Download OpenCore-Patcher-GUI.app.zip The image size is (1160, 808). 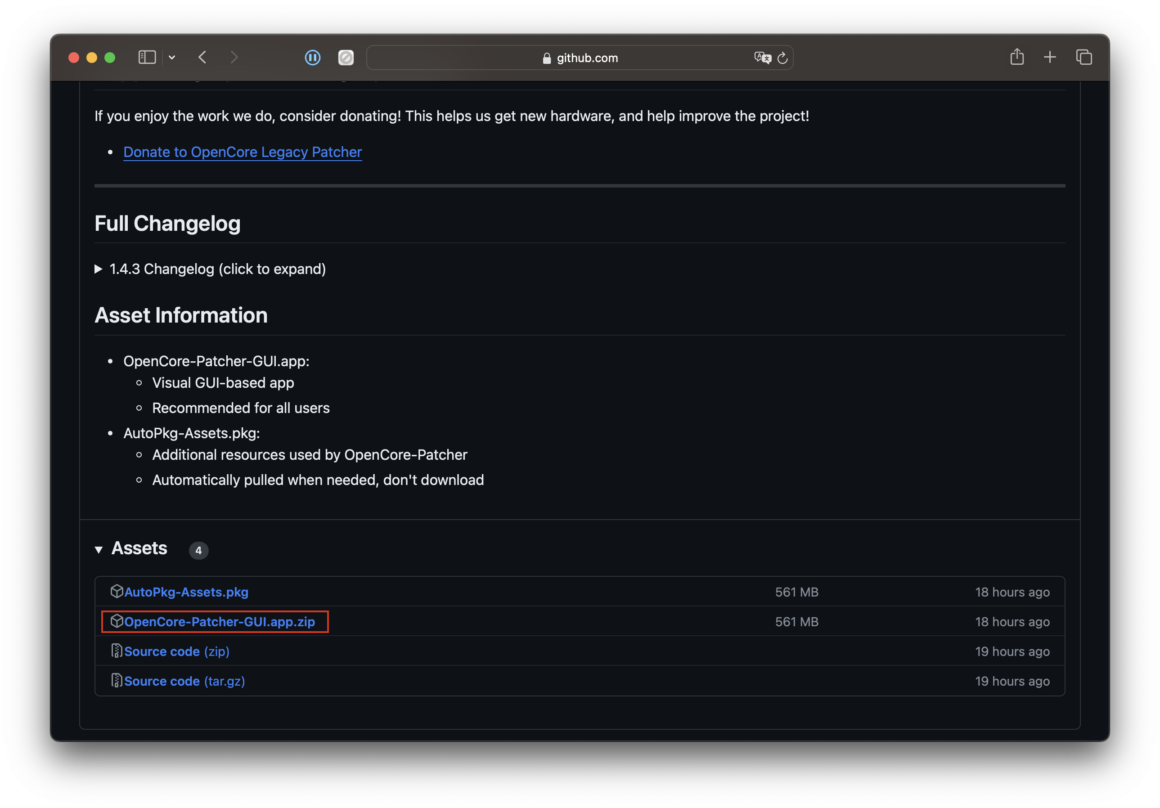(219, 622)
